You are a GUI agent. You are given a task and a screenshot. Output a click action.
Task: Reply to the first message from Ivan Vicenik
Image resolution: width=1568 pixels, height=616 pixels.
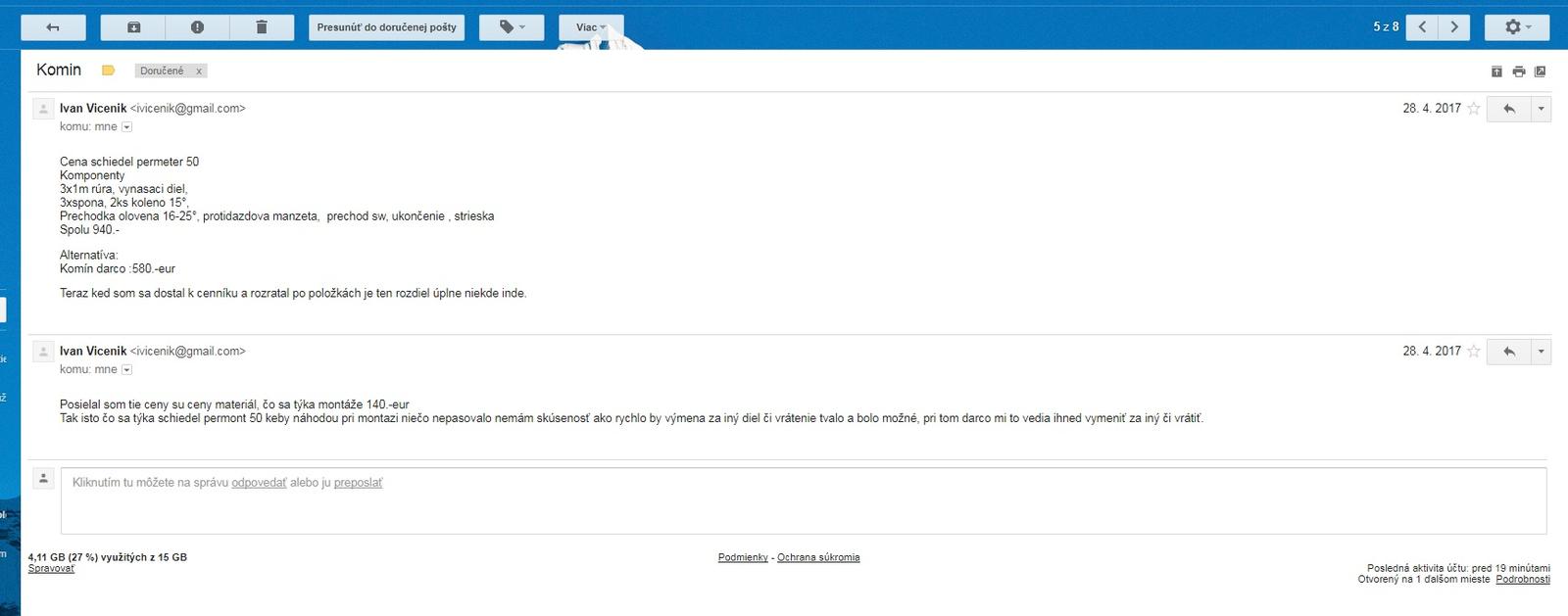click(x=1509, y=109)
